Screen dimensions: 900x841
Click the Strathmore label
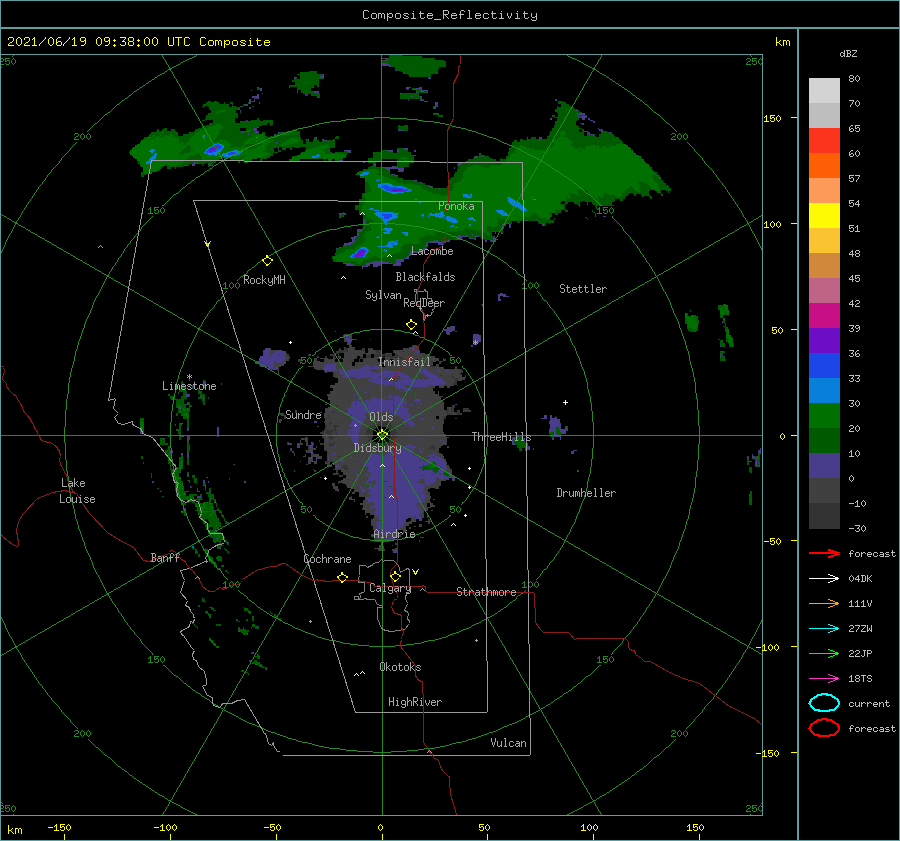coord(486,592)
